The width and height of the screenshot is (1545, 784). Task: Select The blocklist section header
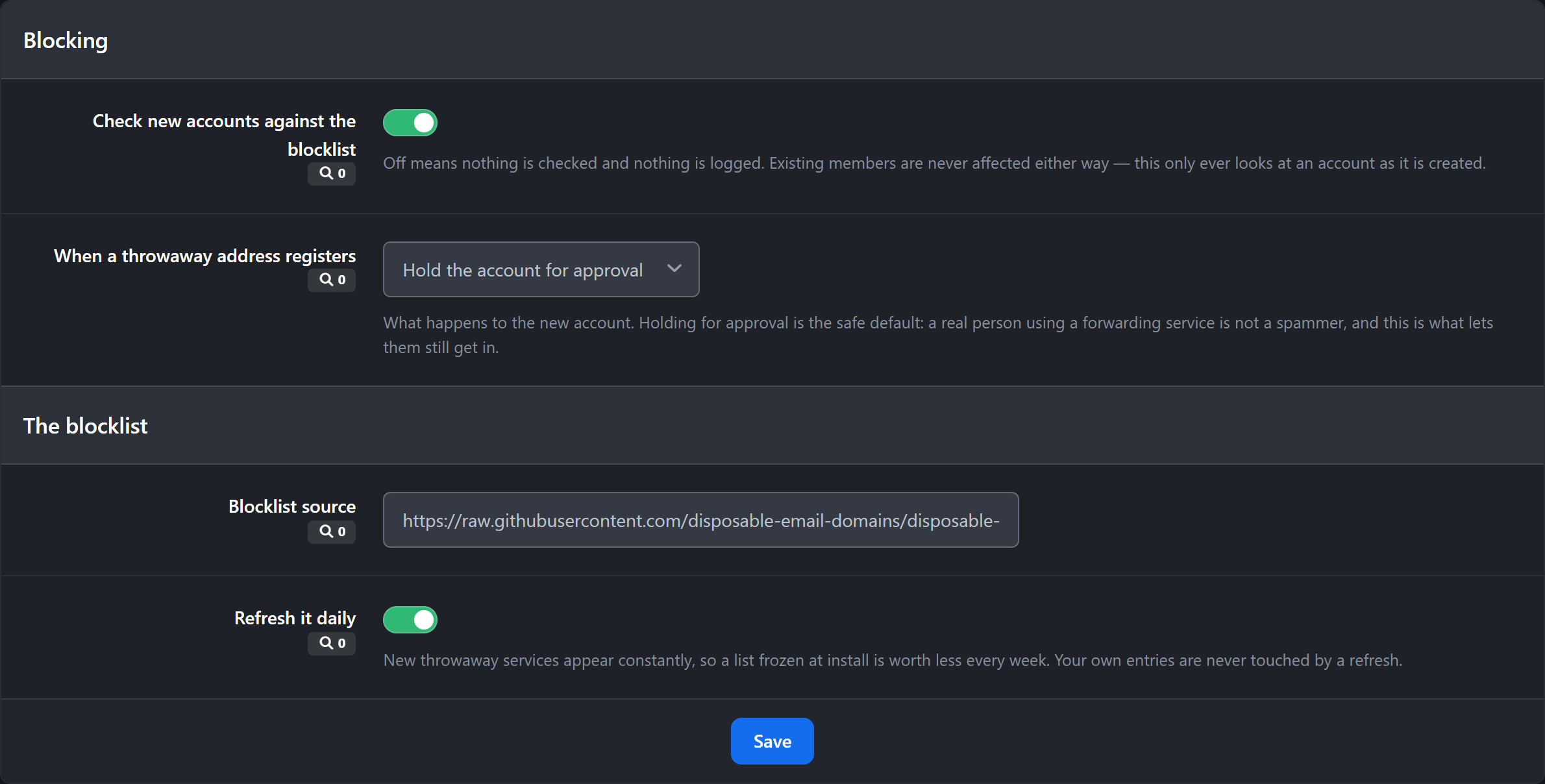pyautogui.click(x=86, y=426)
